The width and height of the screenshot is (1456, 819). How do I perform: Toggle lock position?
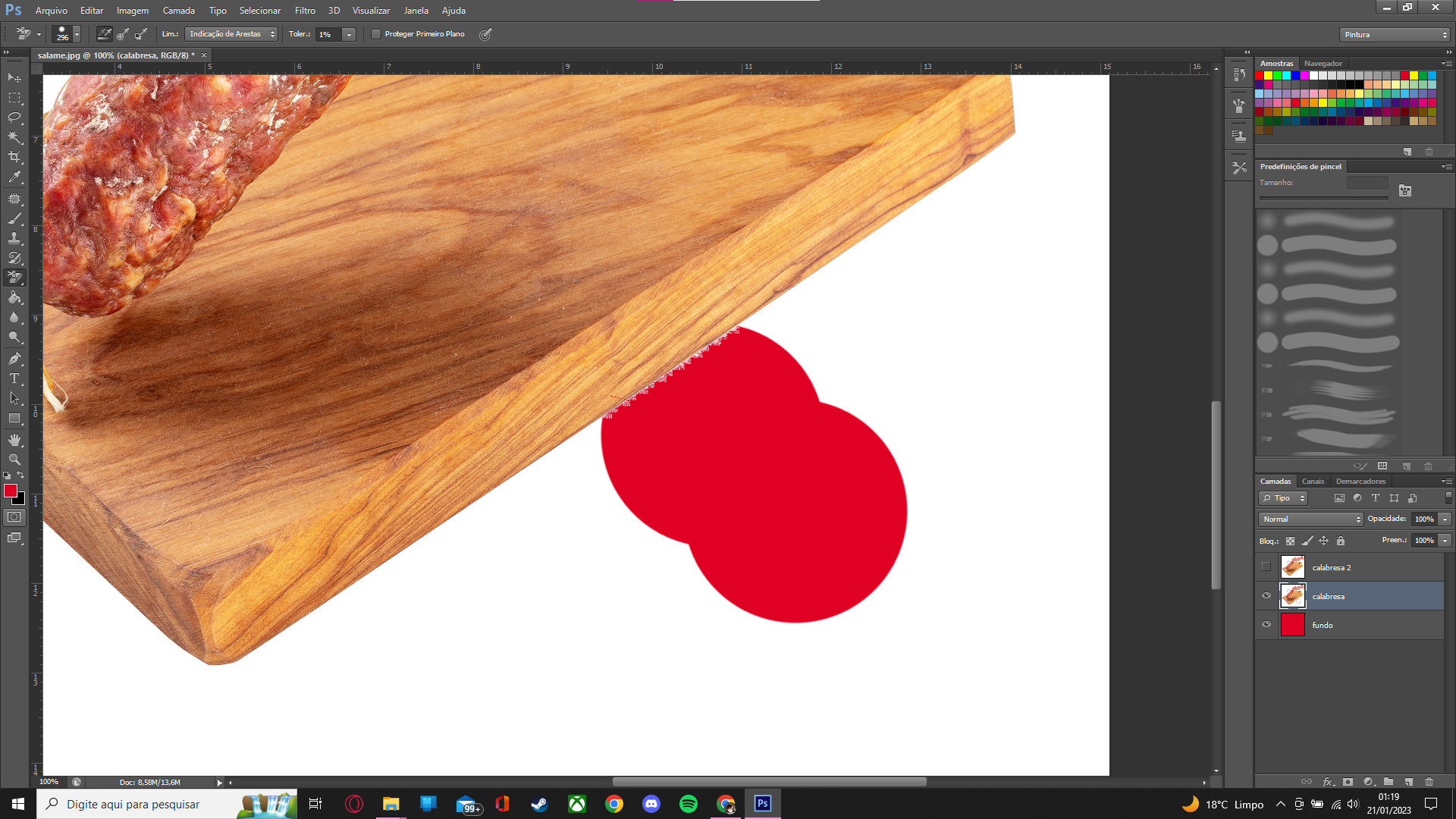tap(1324, 541)
